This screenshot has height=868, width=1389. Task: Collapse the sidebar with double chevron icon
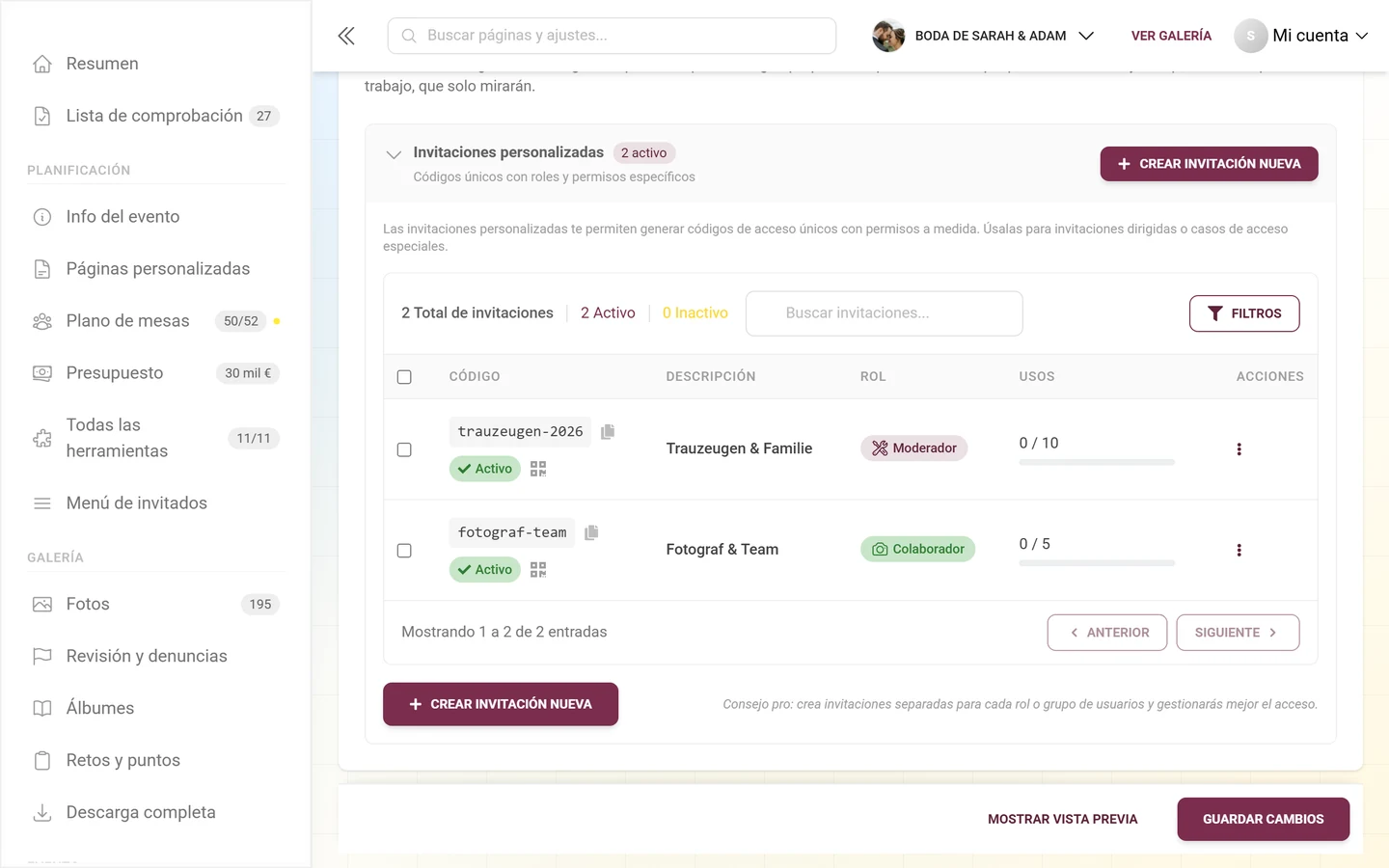point(346,36)
